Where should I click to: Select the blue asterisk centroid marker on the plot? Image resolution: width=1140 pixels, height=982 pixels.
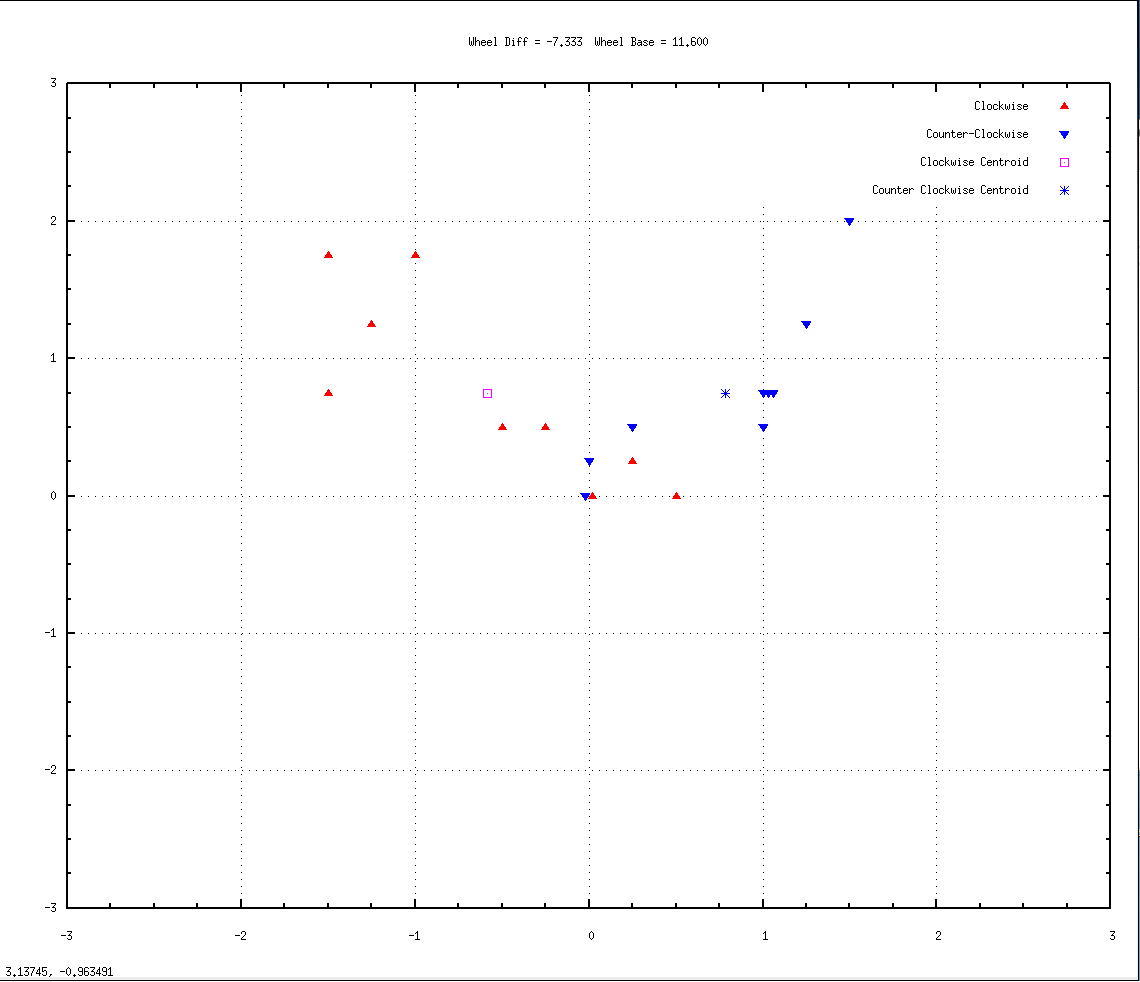(725, 393)
